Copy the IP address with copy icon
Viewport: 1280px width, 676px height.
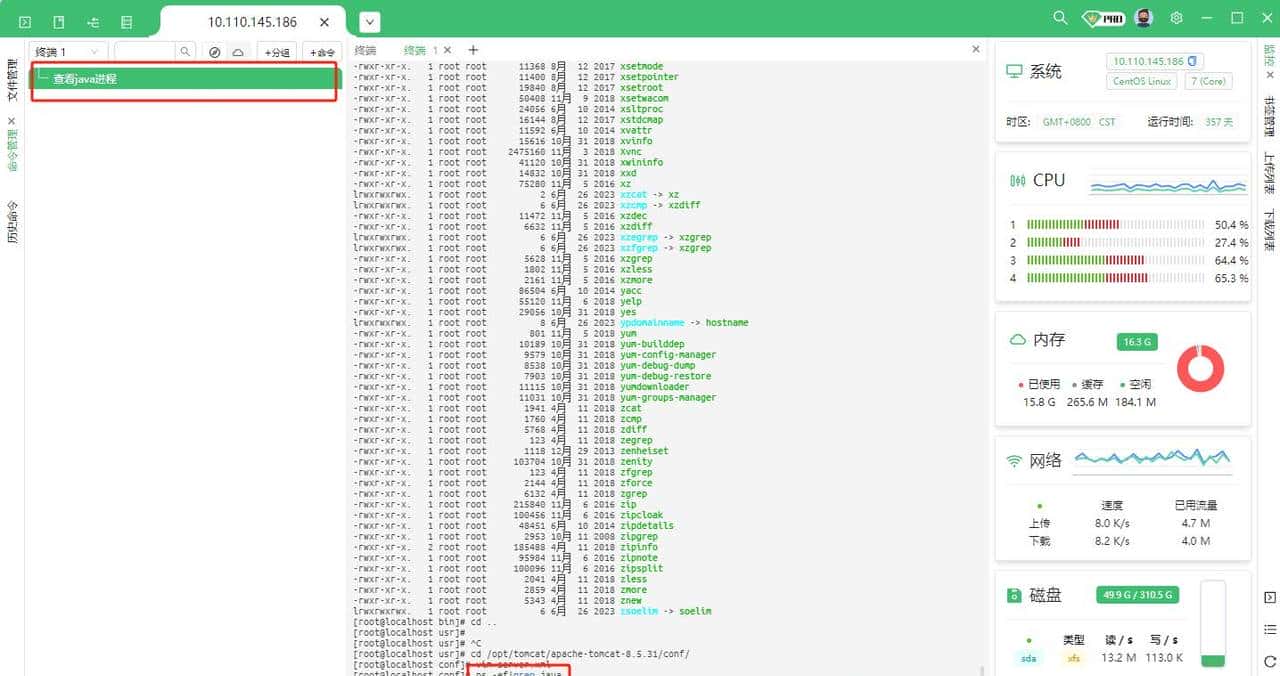point(1192,61)
